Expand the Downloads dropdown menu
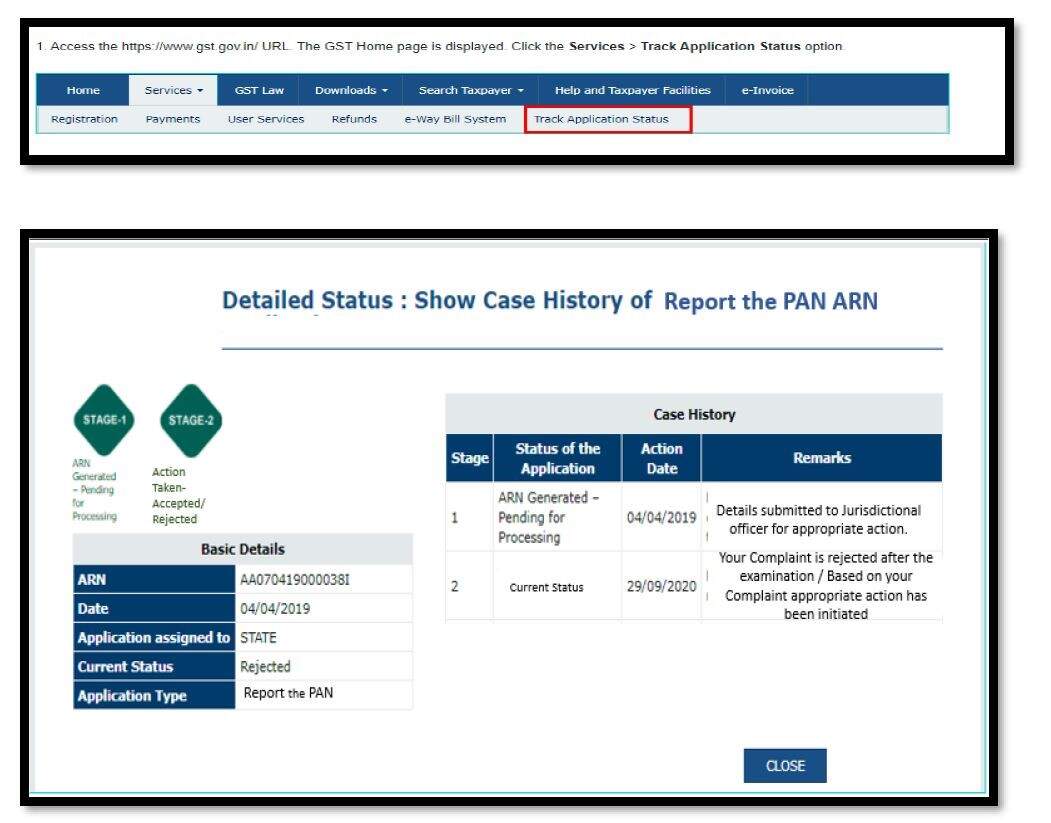 pos(351,90)
